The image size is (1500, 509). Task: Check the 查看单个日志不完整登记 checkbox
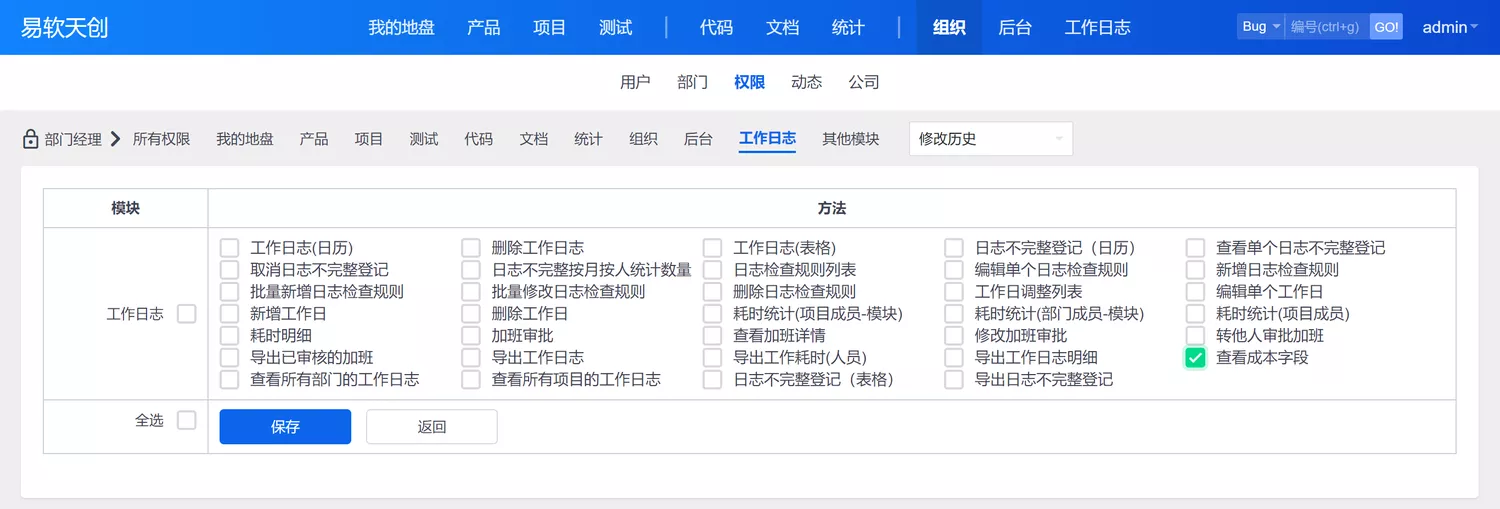pyautogui.click(x=1195, y=248)
